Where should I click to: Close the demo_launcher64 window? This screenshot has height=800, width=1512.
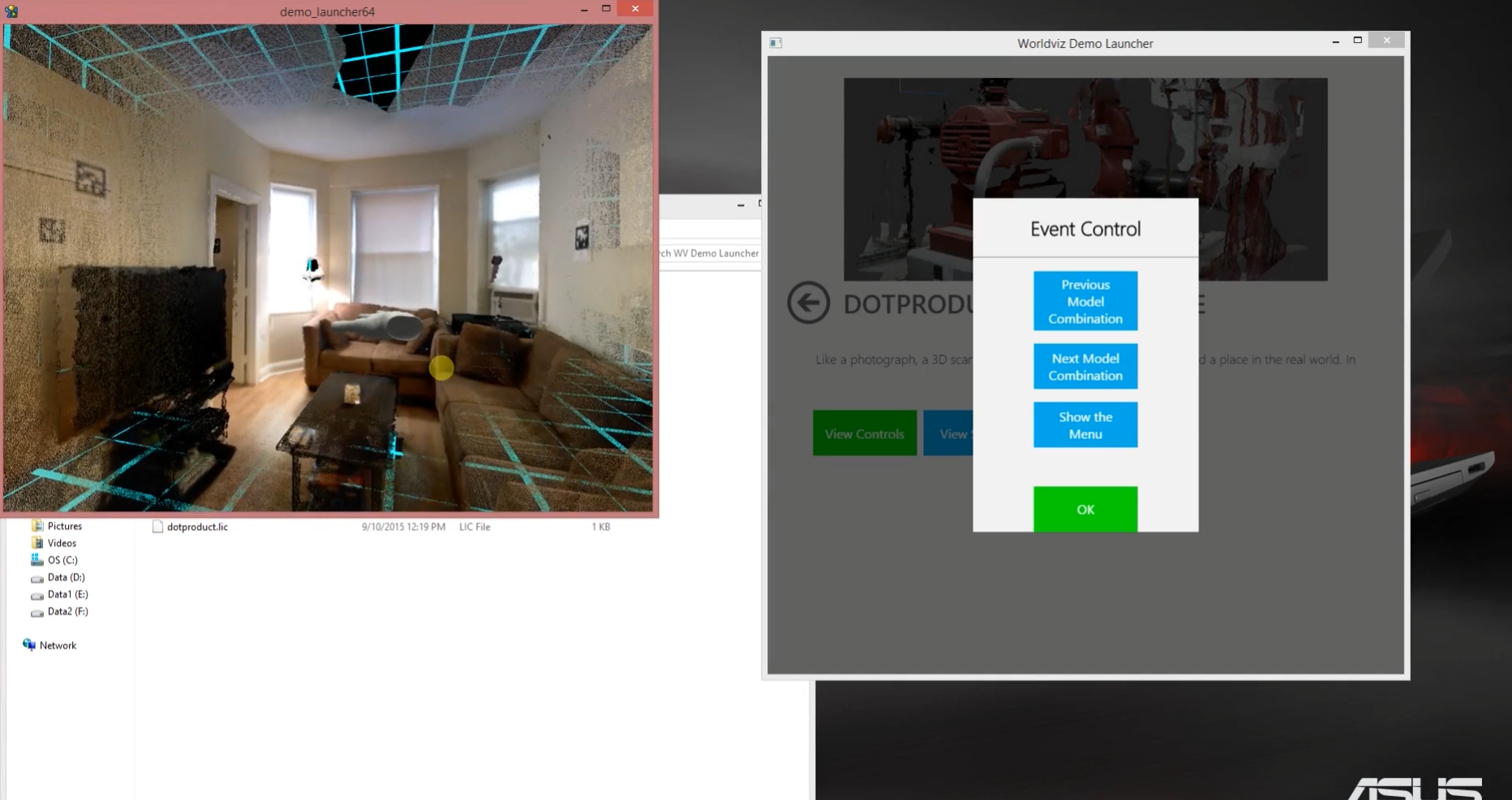tap(635, 9)
